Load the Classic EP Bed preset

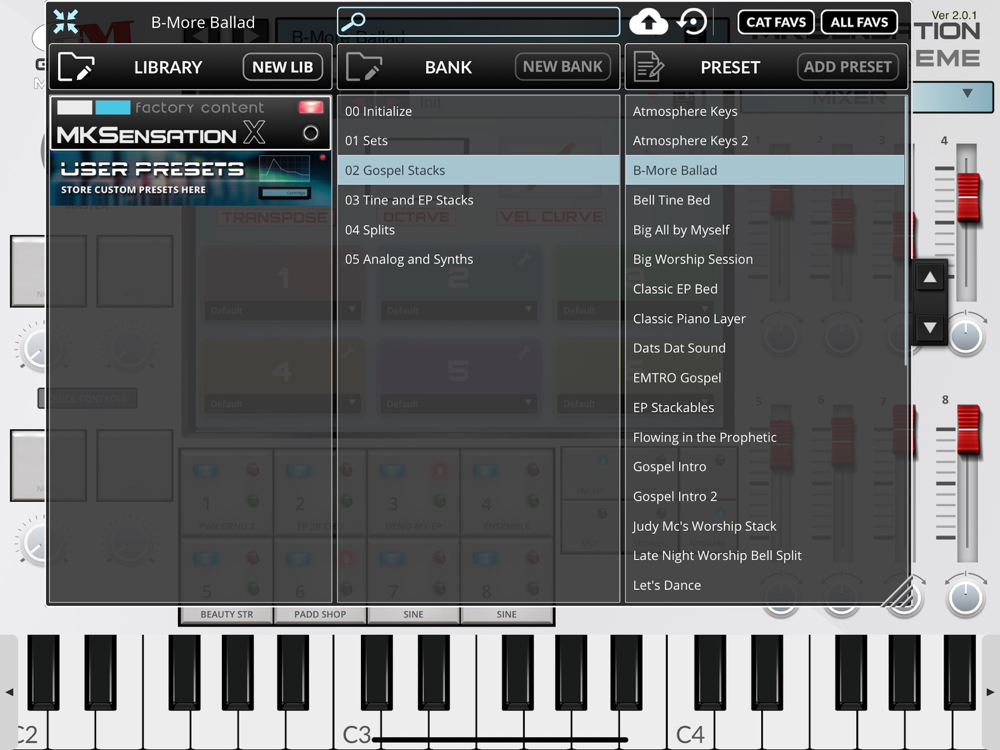[765, 289]
